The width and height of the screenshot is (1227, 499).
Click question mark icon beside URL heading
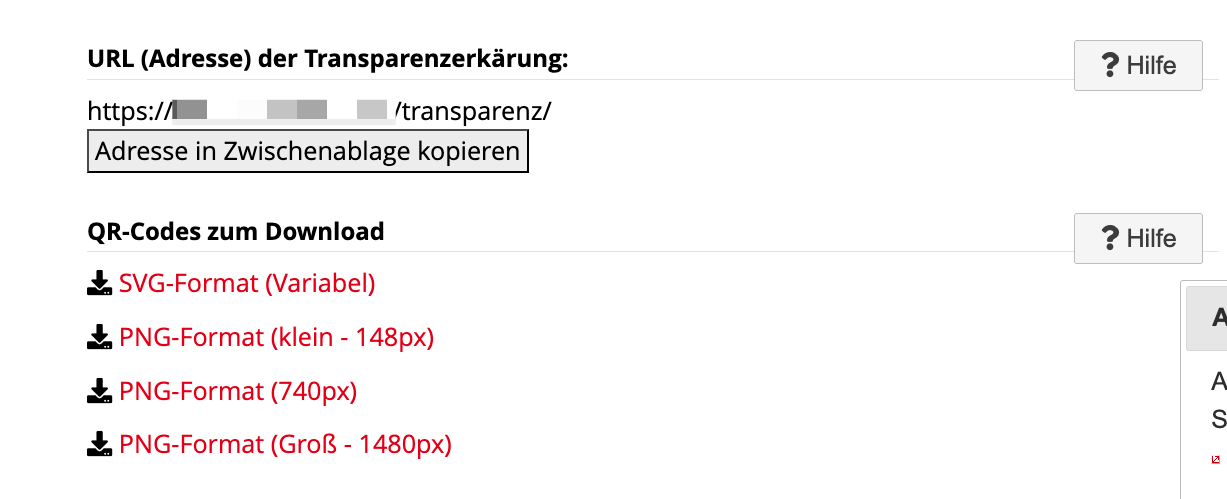click(x=1109, y=66)
